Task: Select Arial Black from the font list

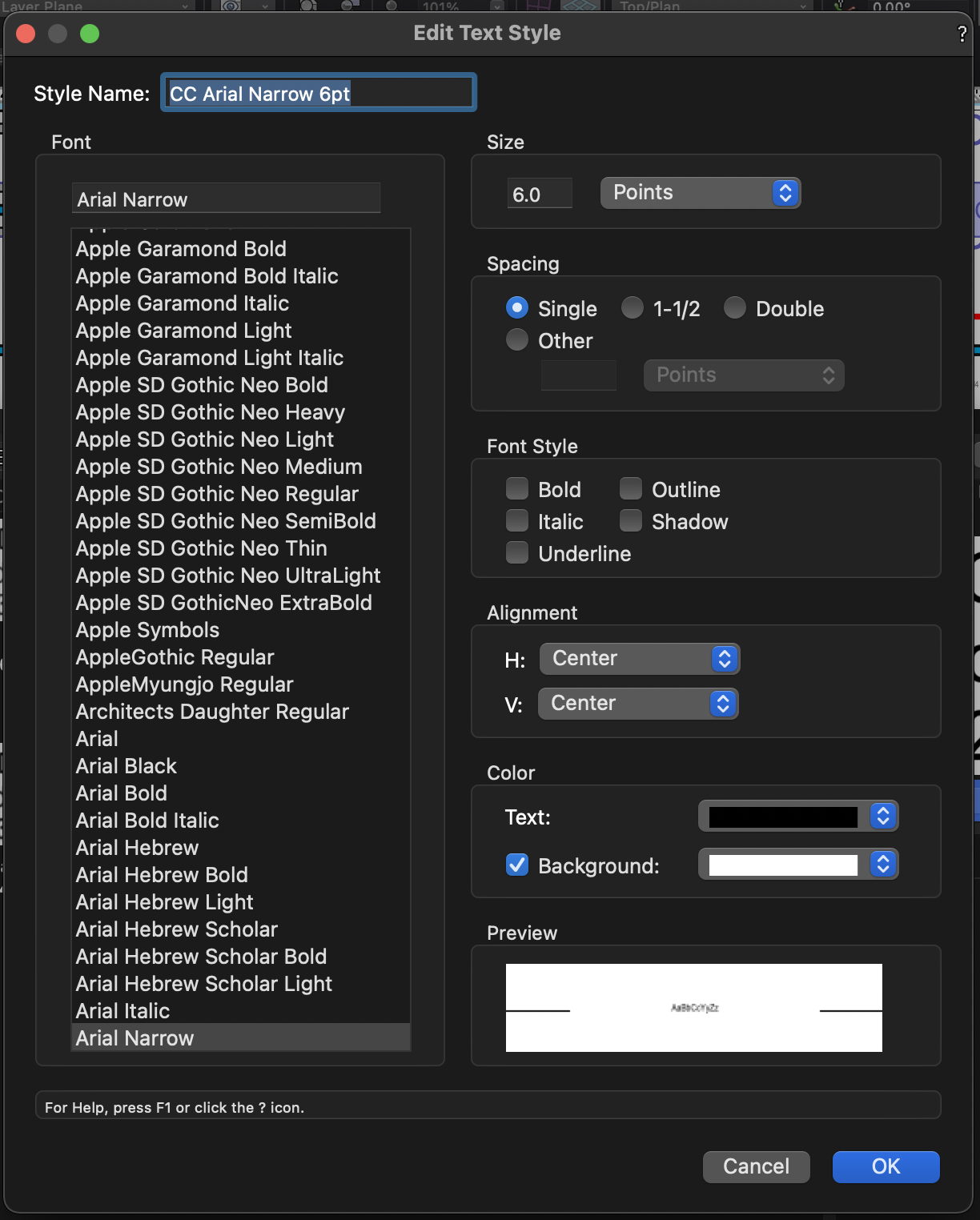Action: tap(126, 765)
